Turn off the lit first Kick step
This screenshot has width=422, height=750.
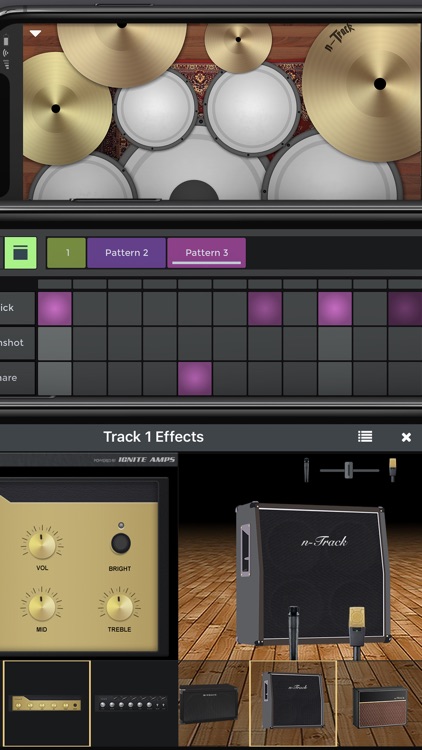tap(55, 309)
